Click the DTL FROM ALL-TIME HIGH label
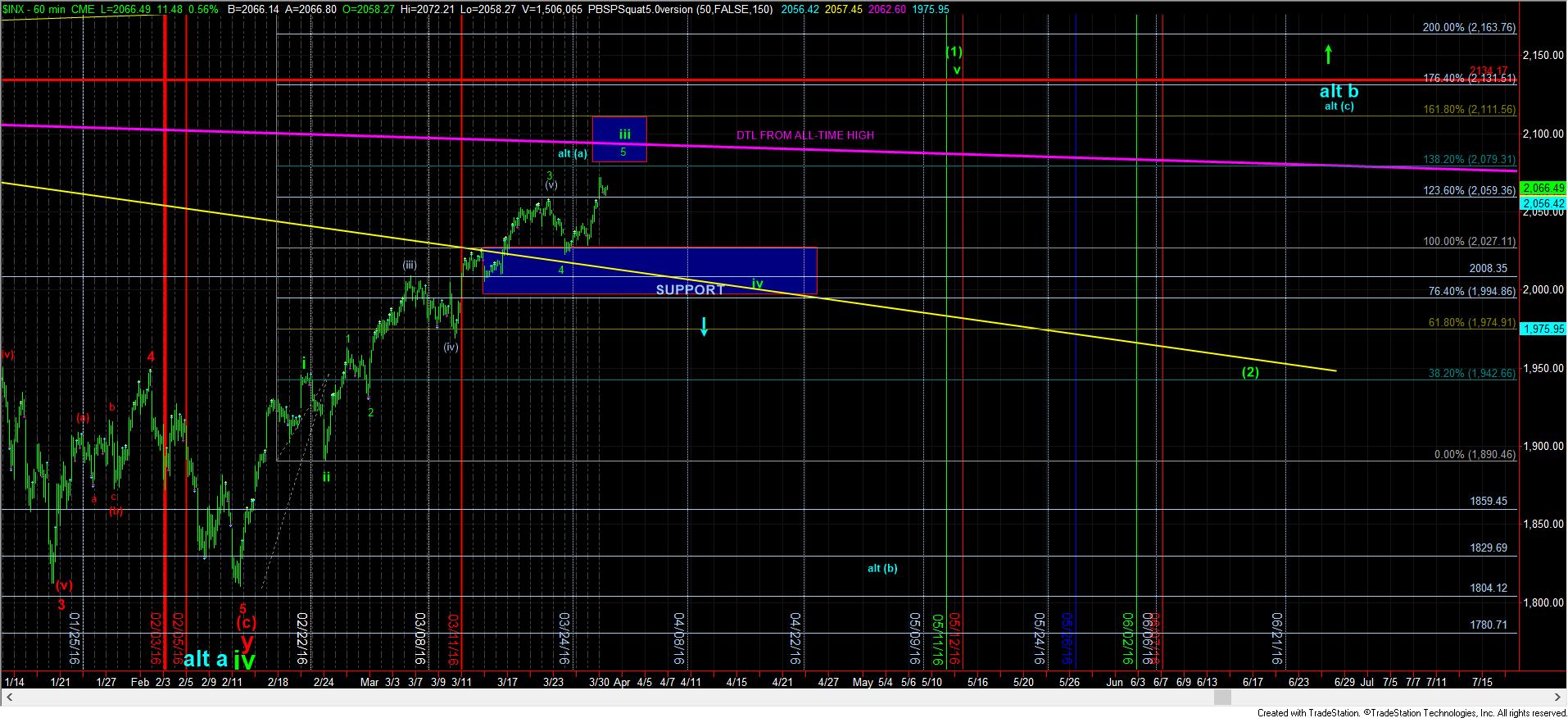This screenshot has width=1568, height=718. (804, 135)
